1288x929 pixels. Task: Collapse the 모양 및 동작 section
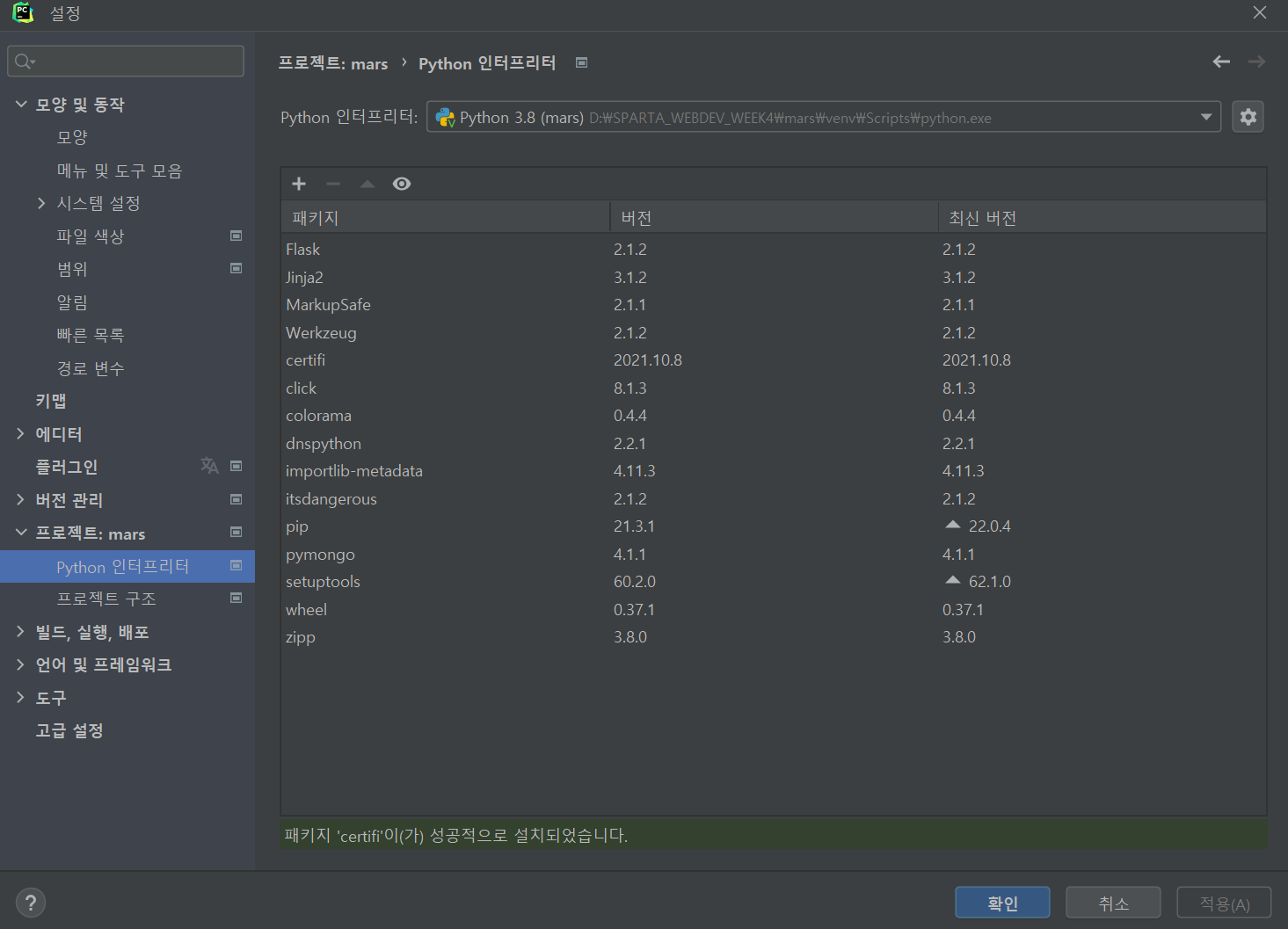[21, 104]
